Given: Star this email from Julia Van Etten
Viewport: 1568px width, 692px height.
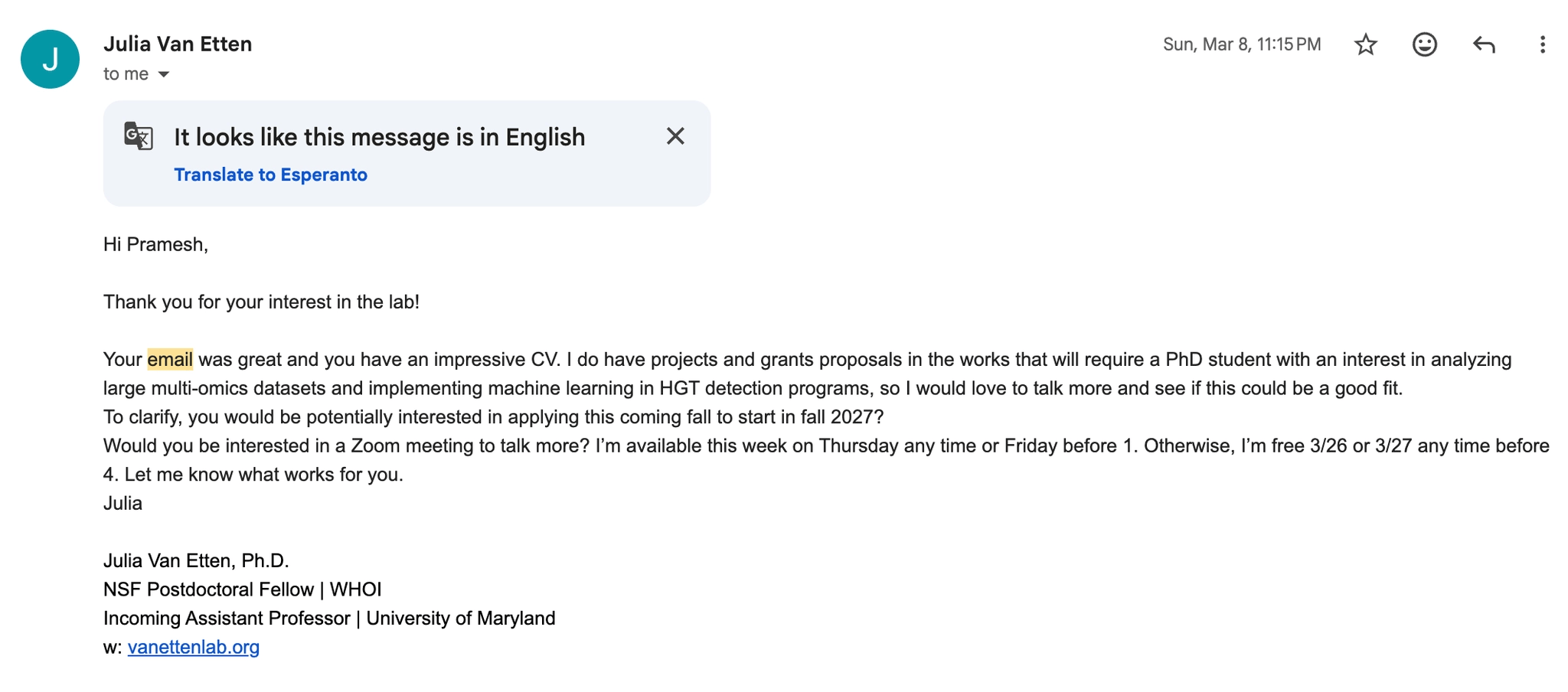Looking at the screenshot, I should click(1365, 45).
